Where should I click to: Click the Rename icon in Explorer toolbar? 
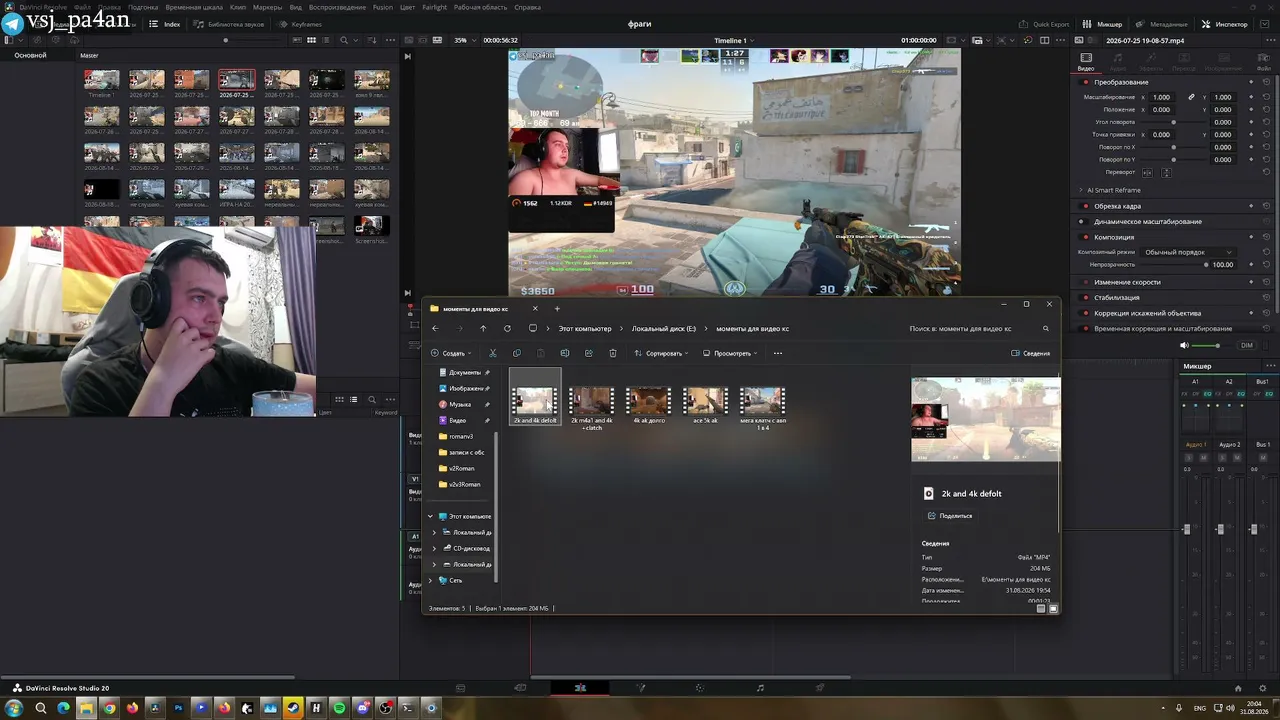pyautogui.click(x=564, y=353)
